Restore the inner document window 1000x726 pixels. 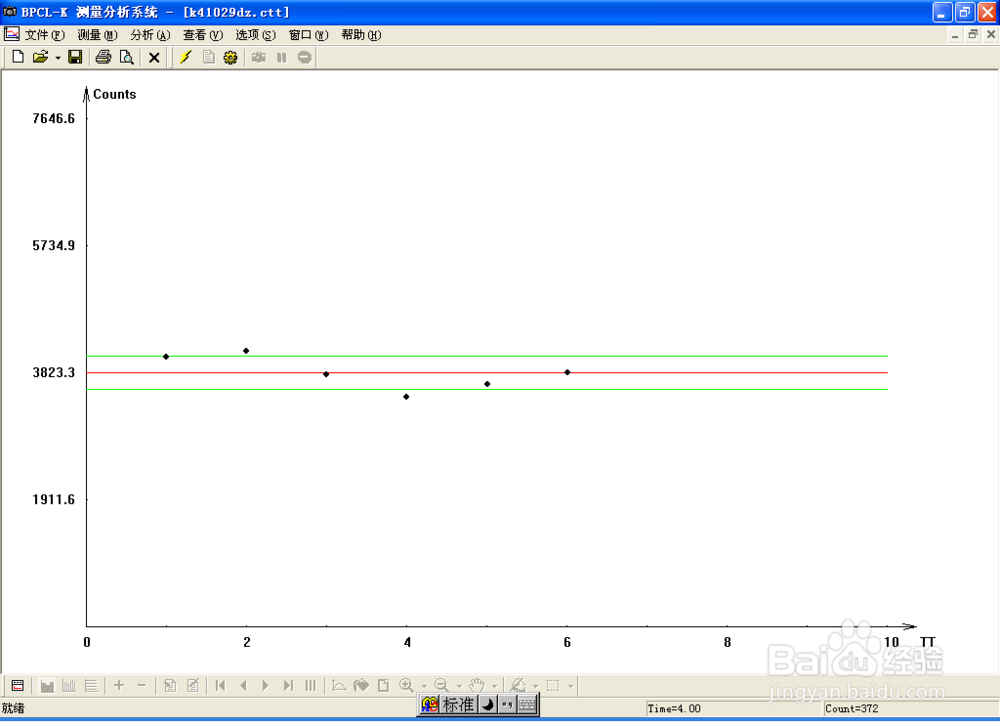click(973, 34)
